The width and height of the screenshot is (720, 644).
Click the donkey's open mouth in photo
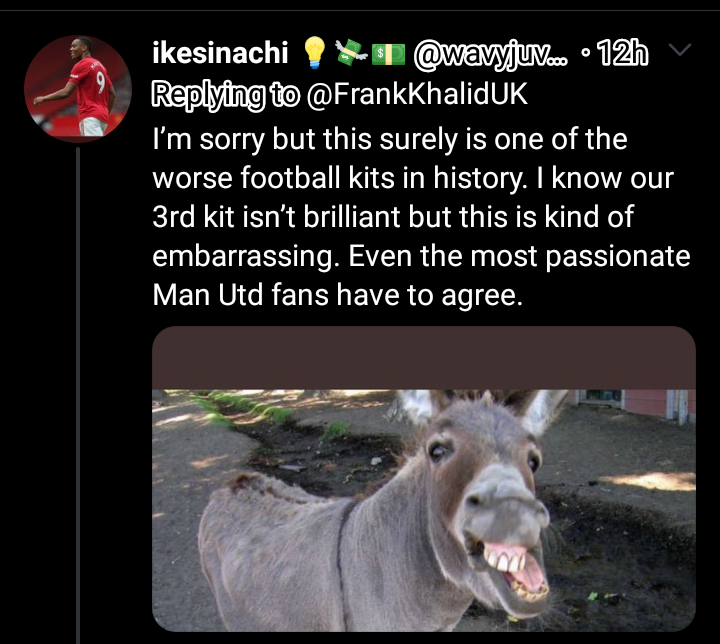point(517,571)
